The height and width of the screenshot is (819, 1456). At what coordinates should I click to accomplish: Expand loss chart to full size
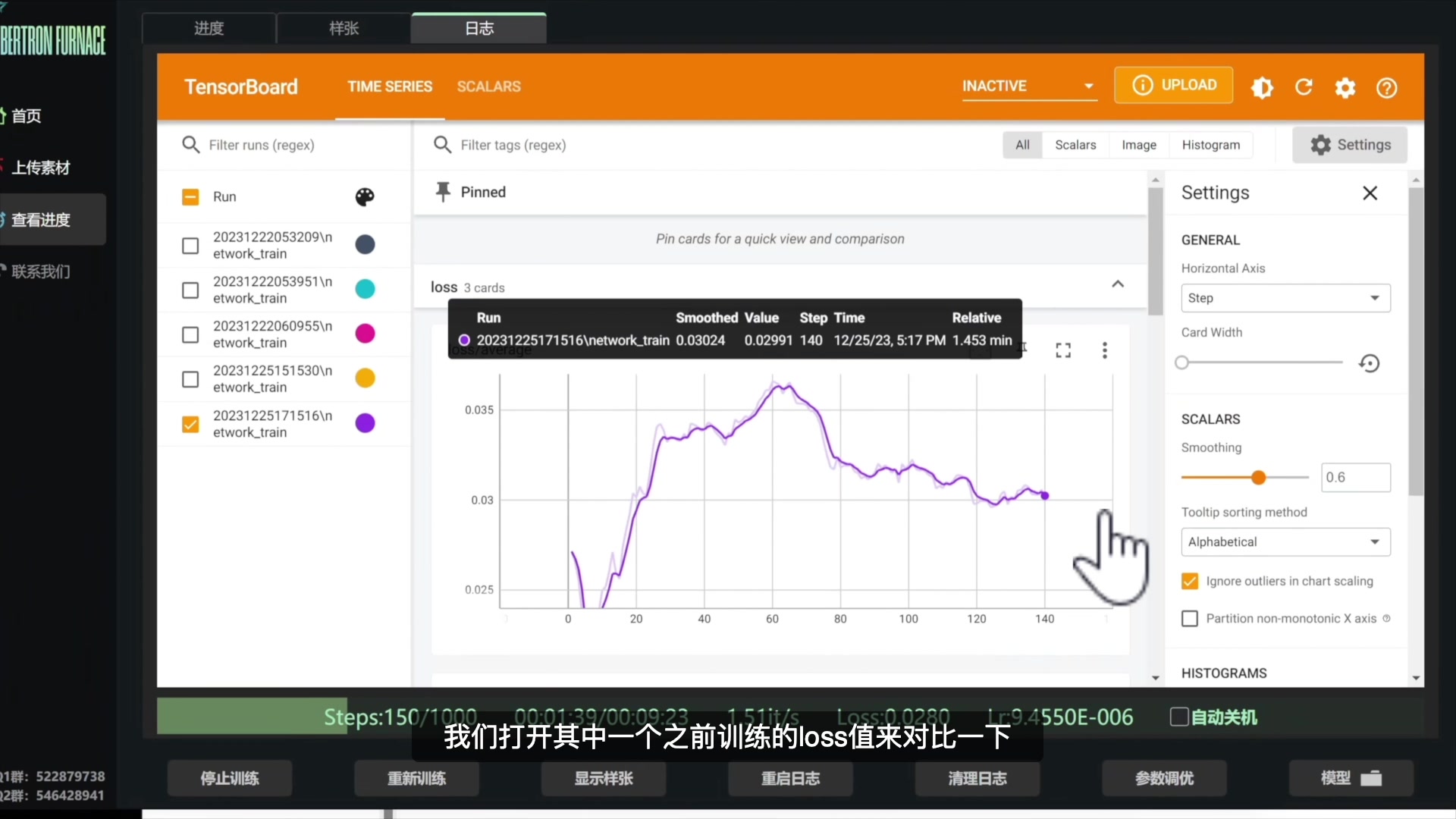point(1063,350)
